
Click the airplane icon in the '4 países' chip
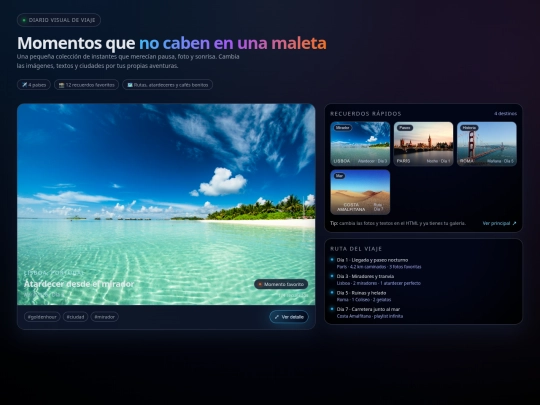pyautogui.click(x=24, y=85)
